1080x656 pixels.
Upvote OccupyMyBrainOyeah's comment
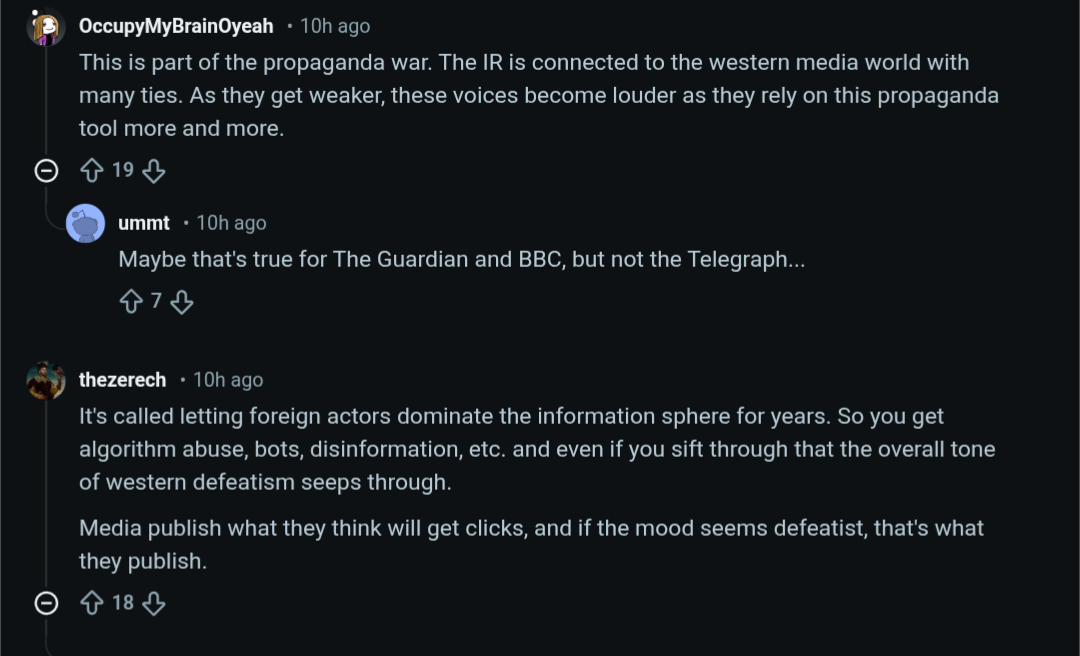tap(92, 171)
